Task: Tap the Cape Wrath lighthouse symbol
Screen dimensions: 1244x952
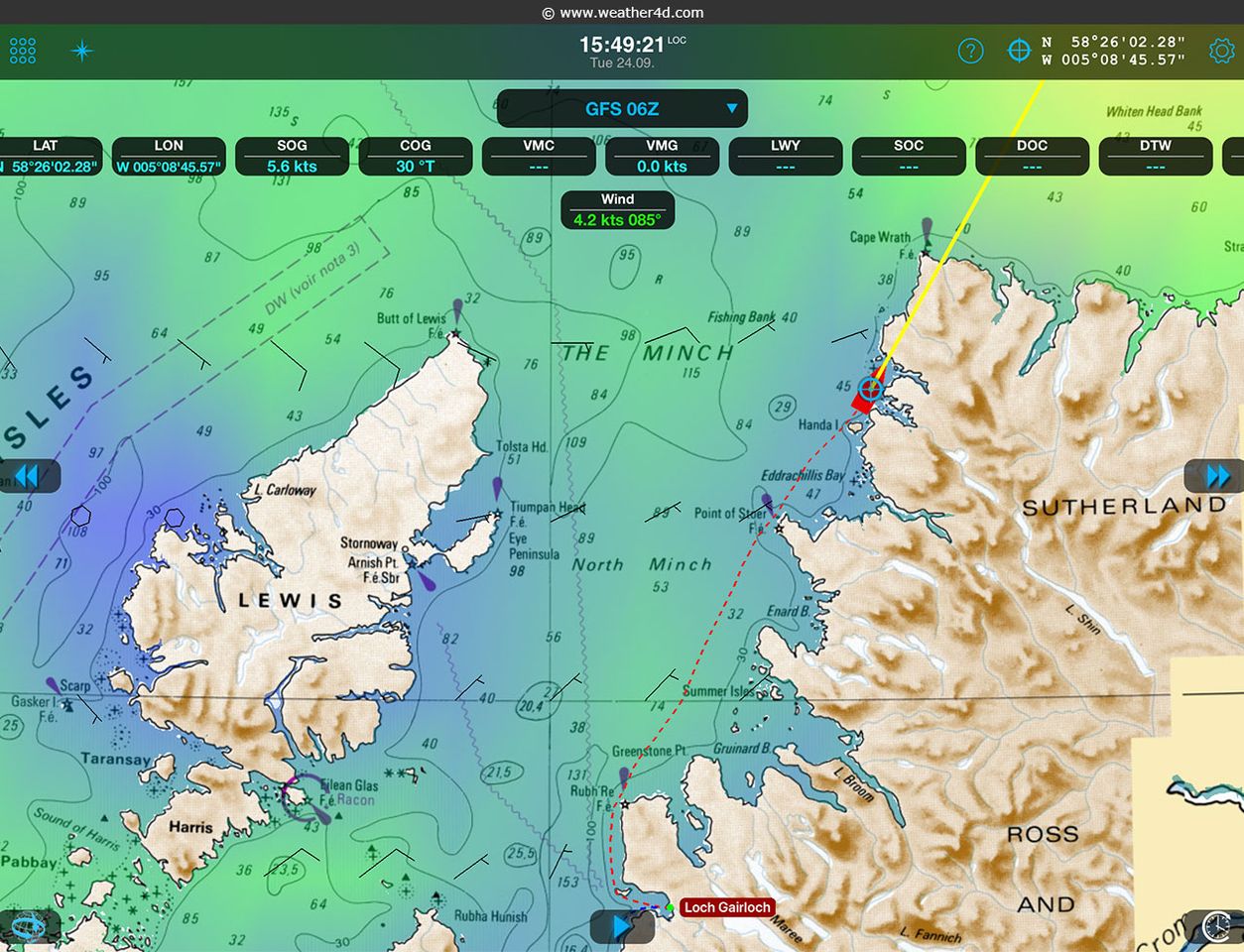Action: click(927, 239)
